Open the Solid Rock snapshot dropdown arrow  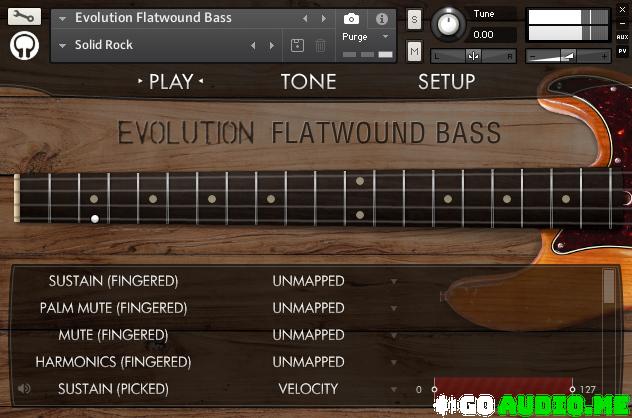pos(62,46)
